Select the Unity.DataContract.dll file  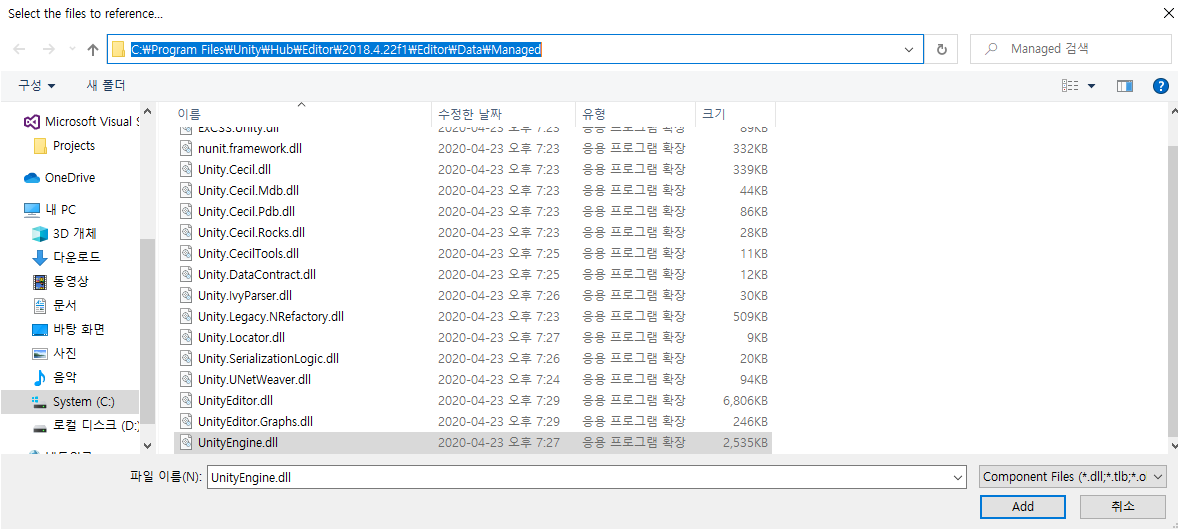coord(473,275)
